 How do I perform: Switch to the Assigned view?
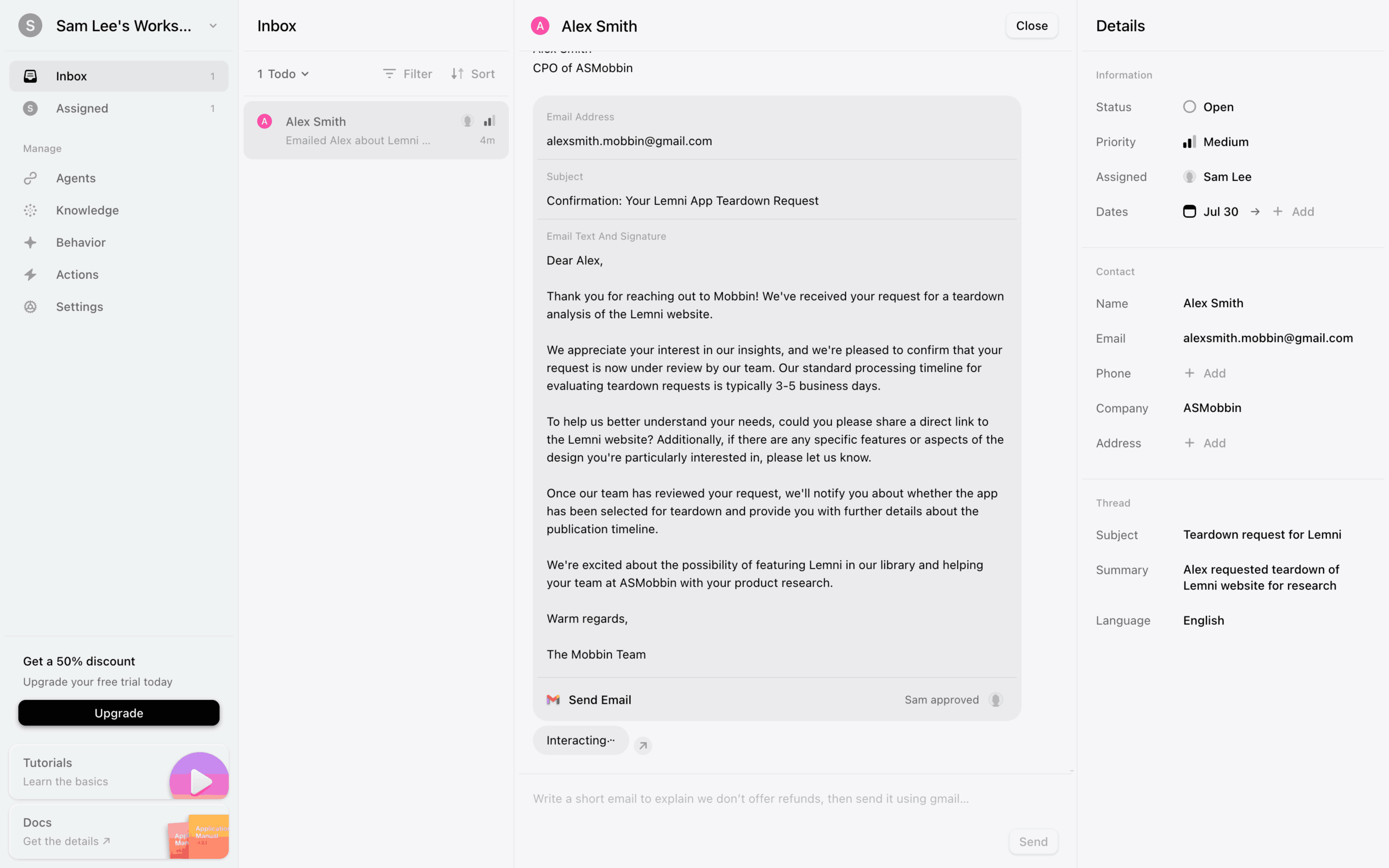point(82,108)
